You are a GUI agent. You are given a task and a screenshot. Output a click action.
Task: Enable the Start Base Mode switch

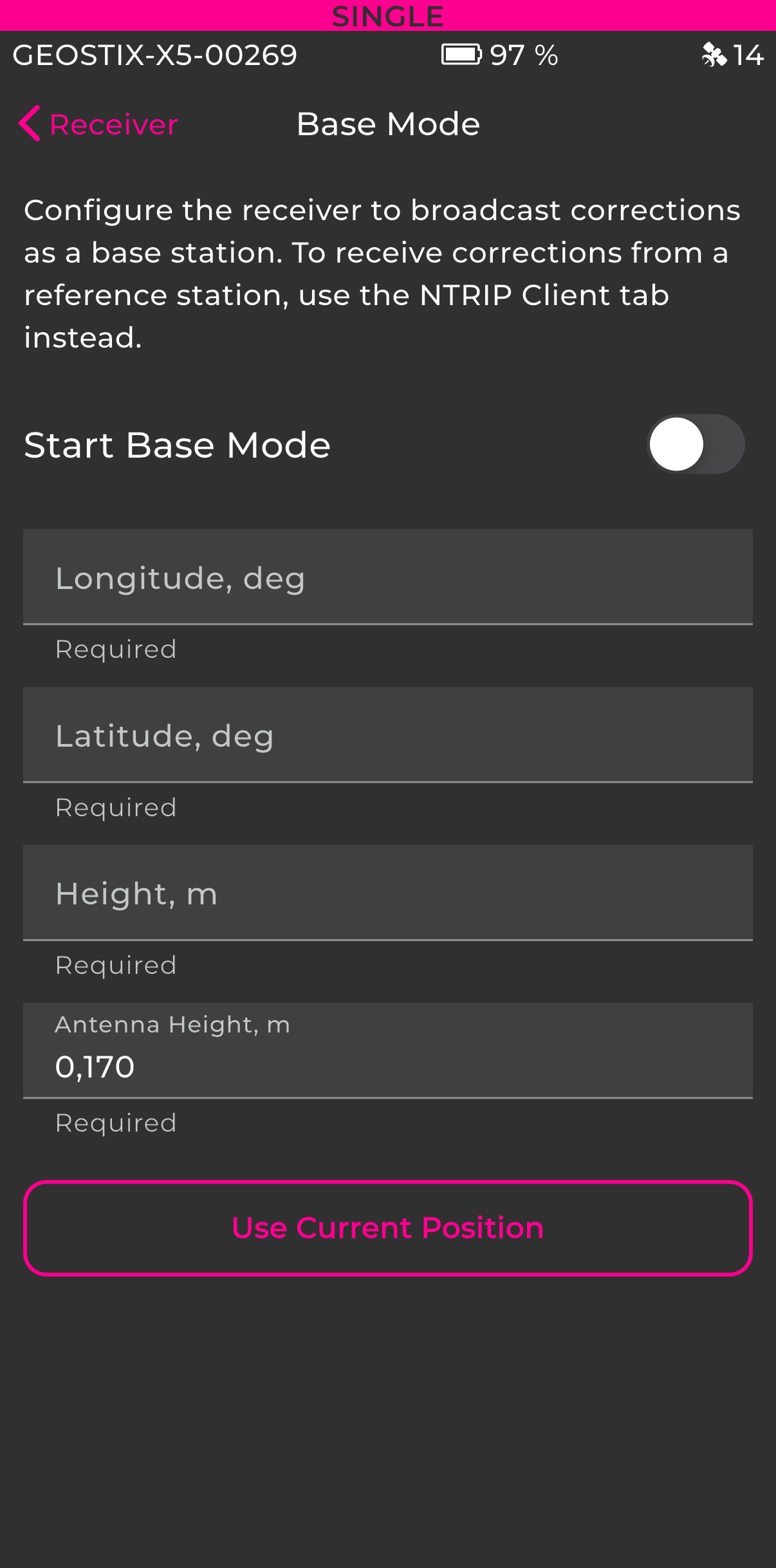click(x=695, y=444)
